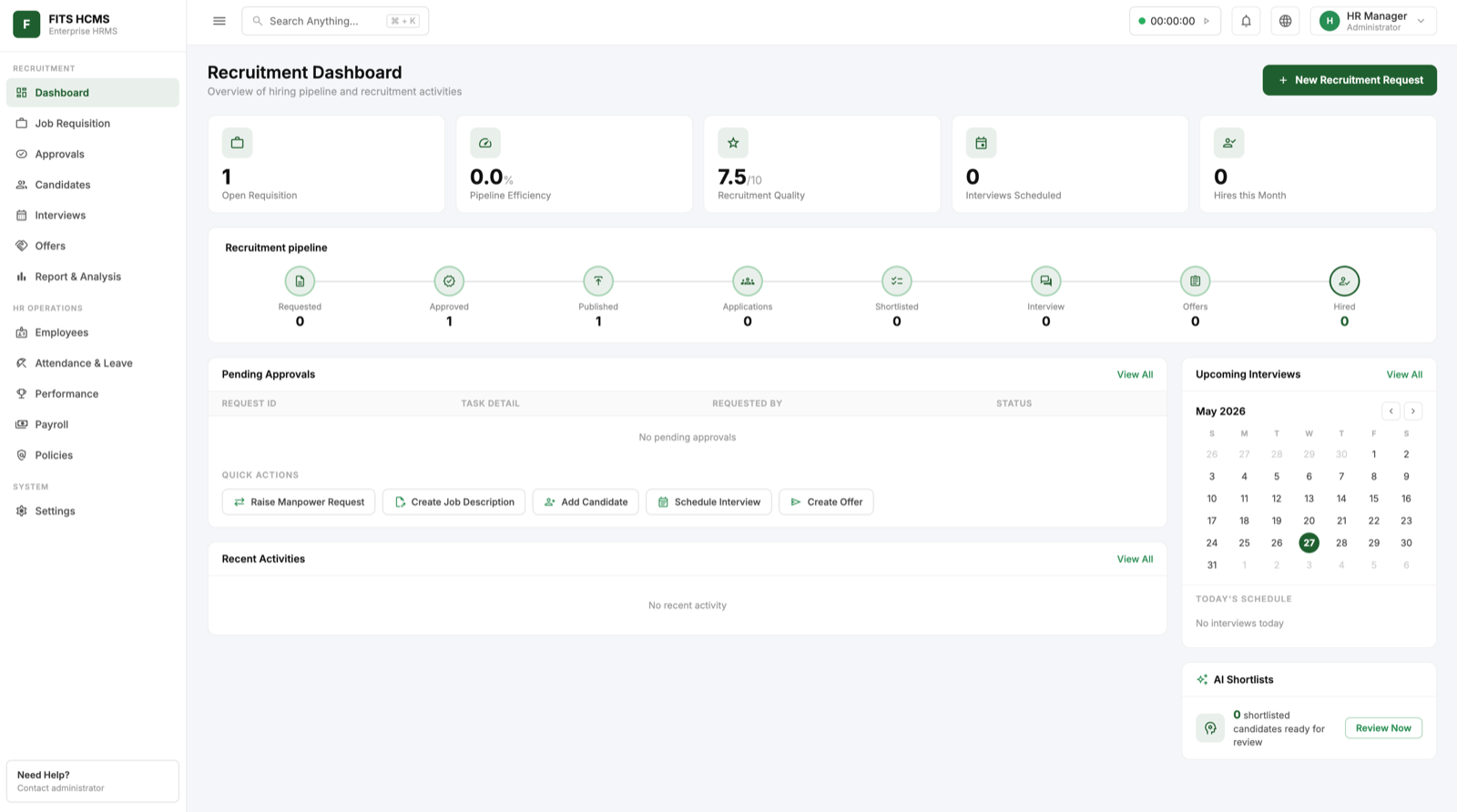Select the Requested pipeline stage icon
The width and height of the screenshot is (1457, 812).
point(300,281)
